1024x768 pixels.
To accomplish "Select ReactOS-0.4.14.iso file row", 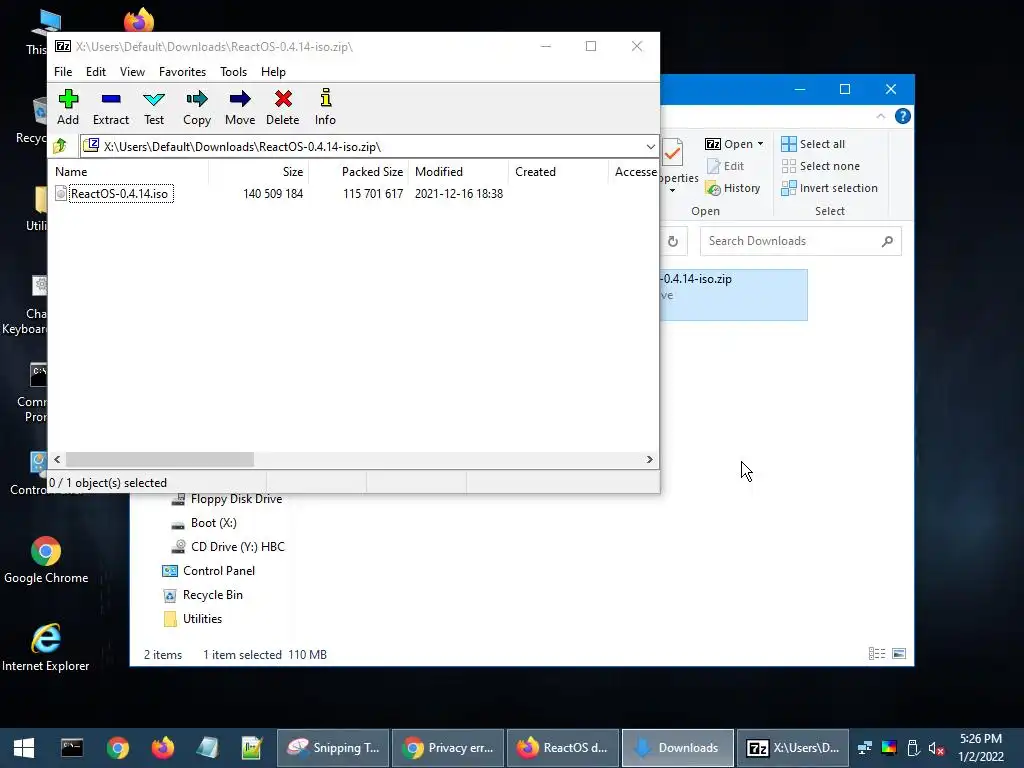I will click(x=120, y=193).
